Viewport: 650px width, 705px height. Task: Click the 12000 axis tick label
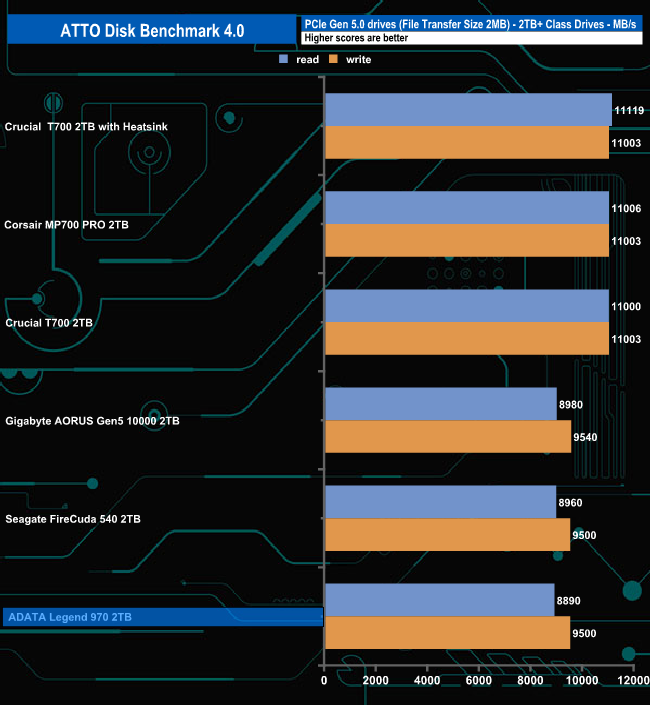coord(633,680)
